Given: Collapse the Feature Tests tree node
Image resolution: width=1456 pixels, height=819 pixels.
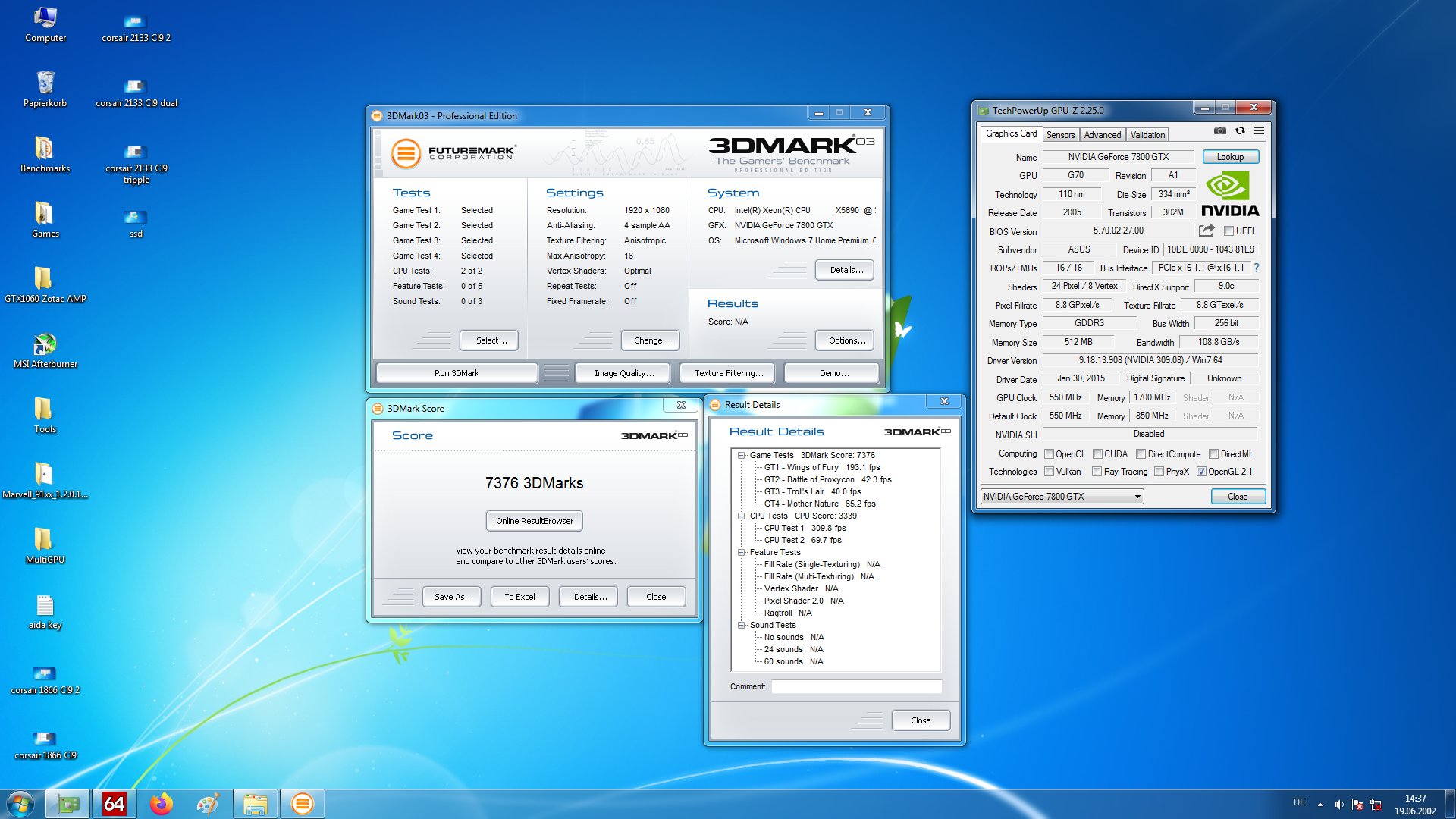Looking at the screenshot, I should coord(742,552).
